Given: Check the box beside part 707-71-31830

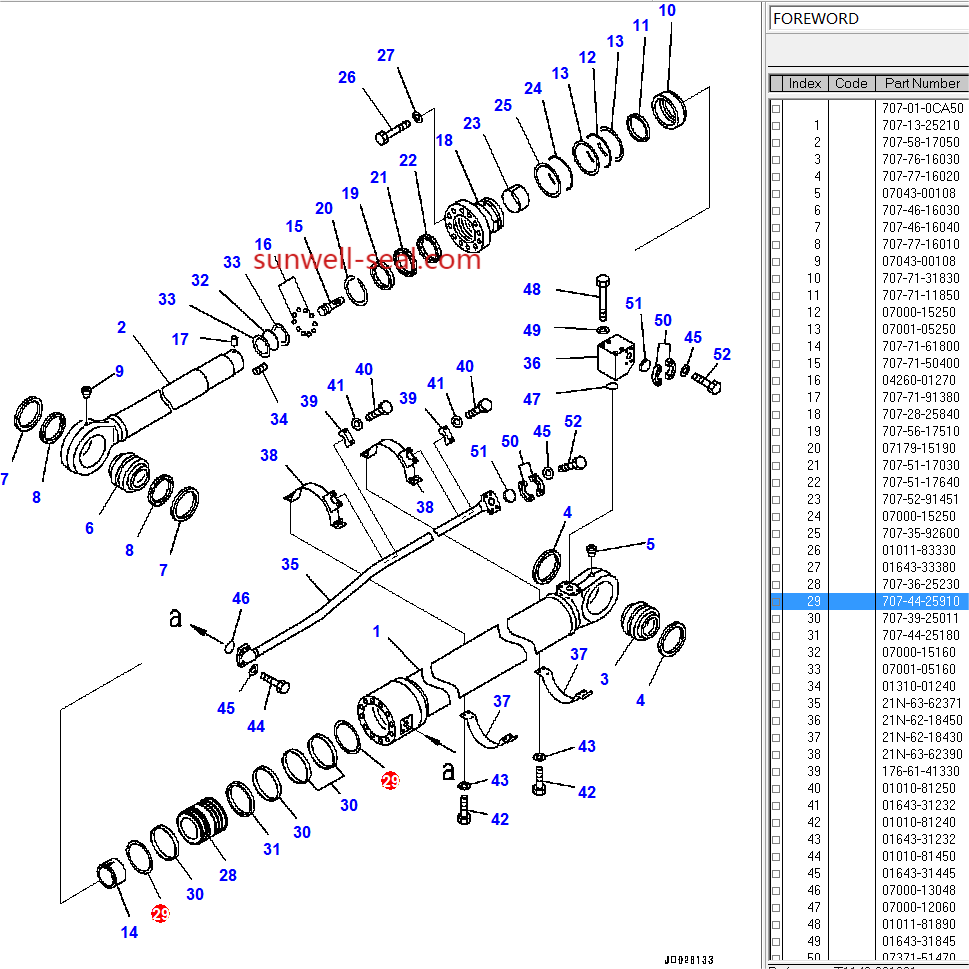Looking at the screenshot, I should click(x=776, y=278).
